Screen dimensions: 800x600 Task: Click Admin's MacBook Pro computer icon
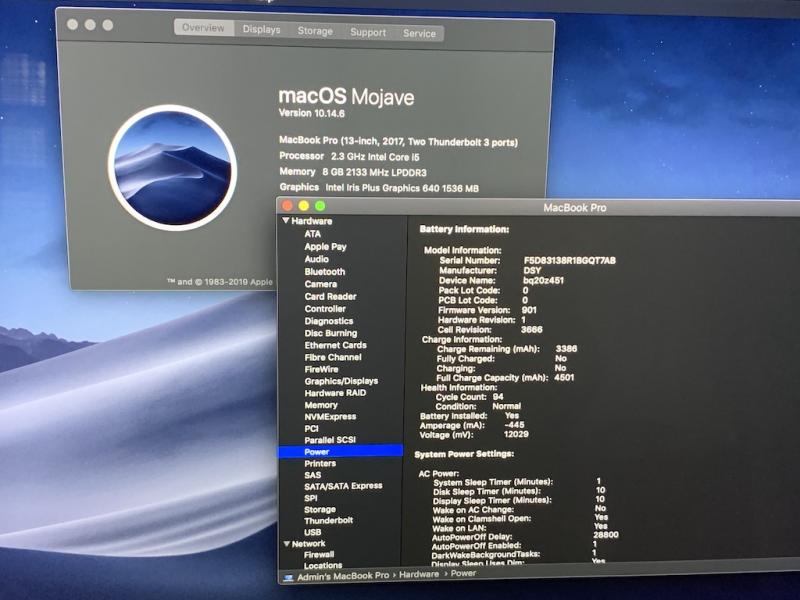(289, 577)
